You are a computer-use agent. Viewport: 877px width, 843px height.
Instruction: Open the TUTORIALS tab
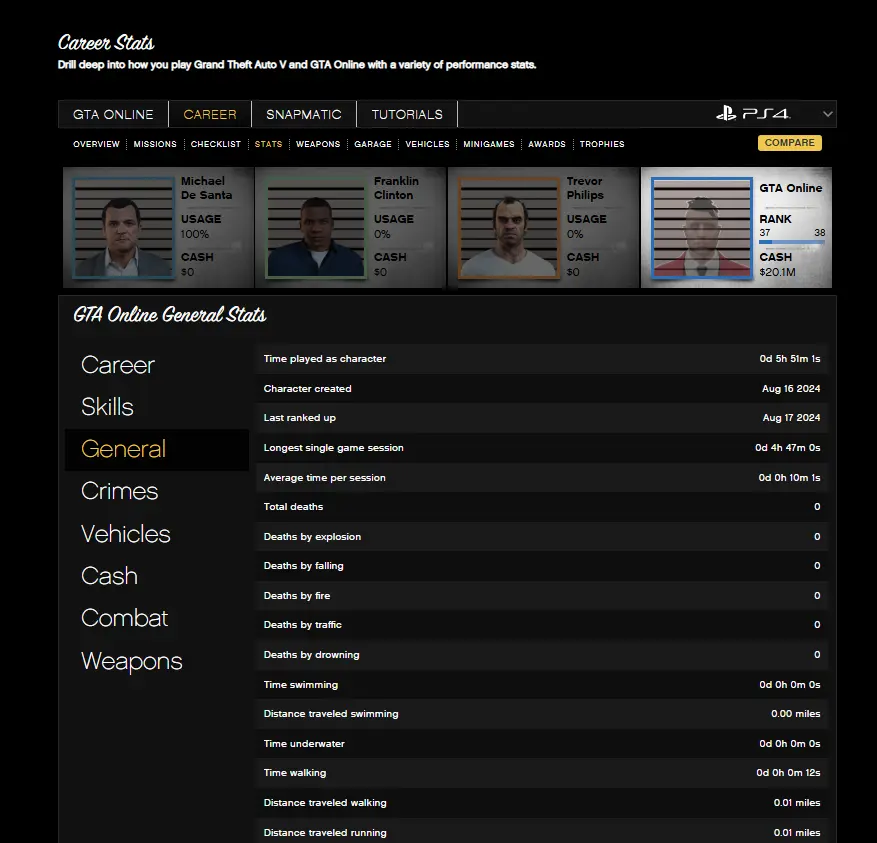click(407, 114)
